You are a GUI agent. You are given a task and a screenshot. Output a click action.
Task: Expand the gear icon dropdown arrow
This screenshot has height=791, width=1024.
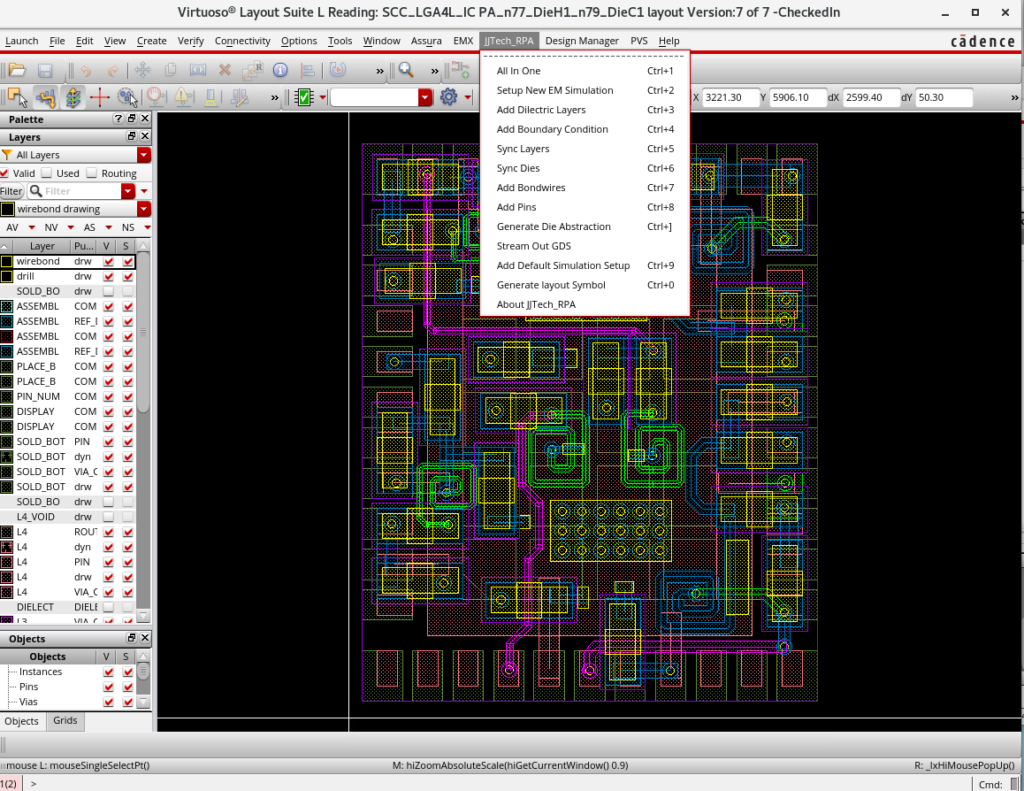(x=468, y=97)
